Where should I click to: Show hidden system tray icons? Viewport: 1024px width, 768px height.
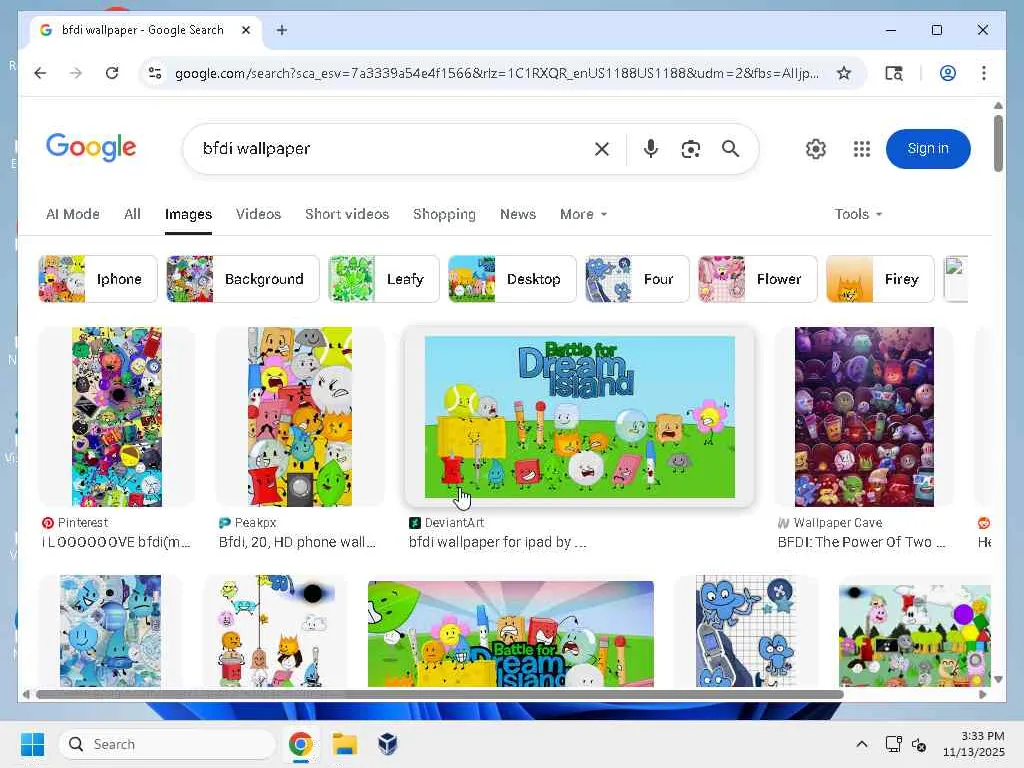[861, 744]
